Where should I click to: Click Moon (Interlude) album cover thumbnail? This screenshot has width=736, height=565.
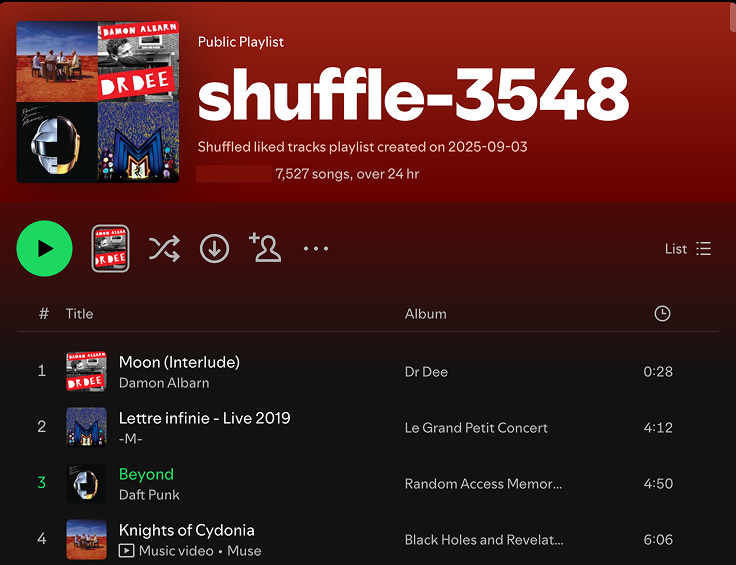click(x=86, y=371)
